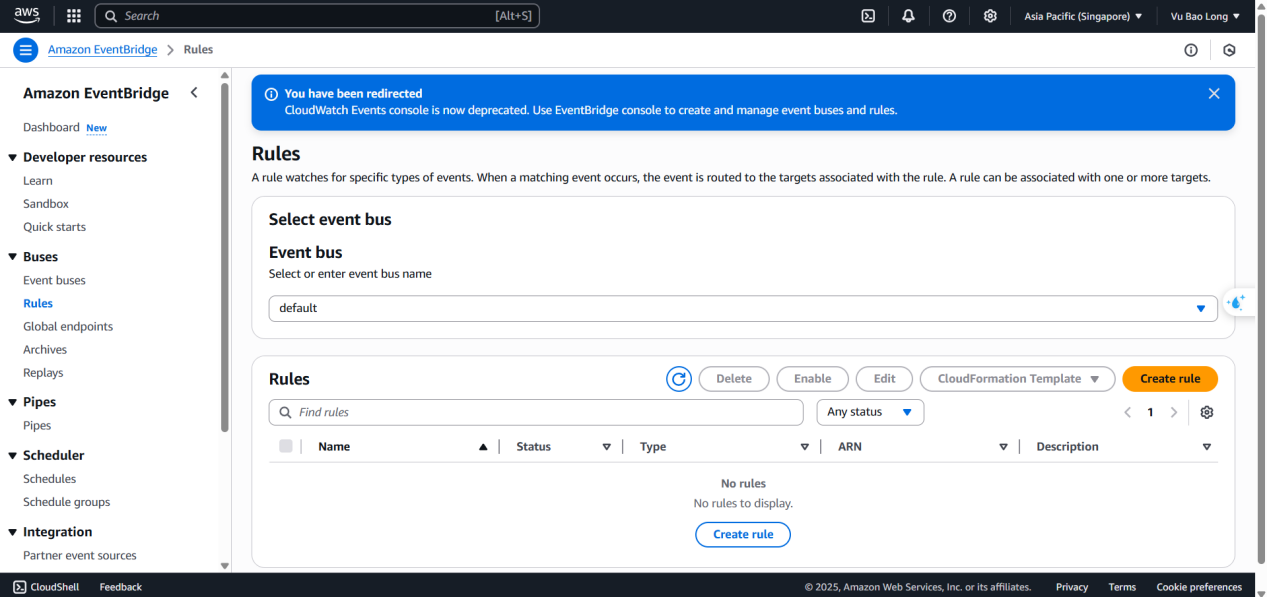Launch CloudShell from the top bar icon

869,16
